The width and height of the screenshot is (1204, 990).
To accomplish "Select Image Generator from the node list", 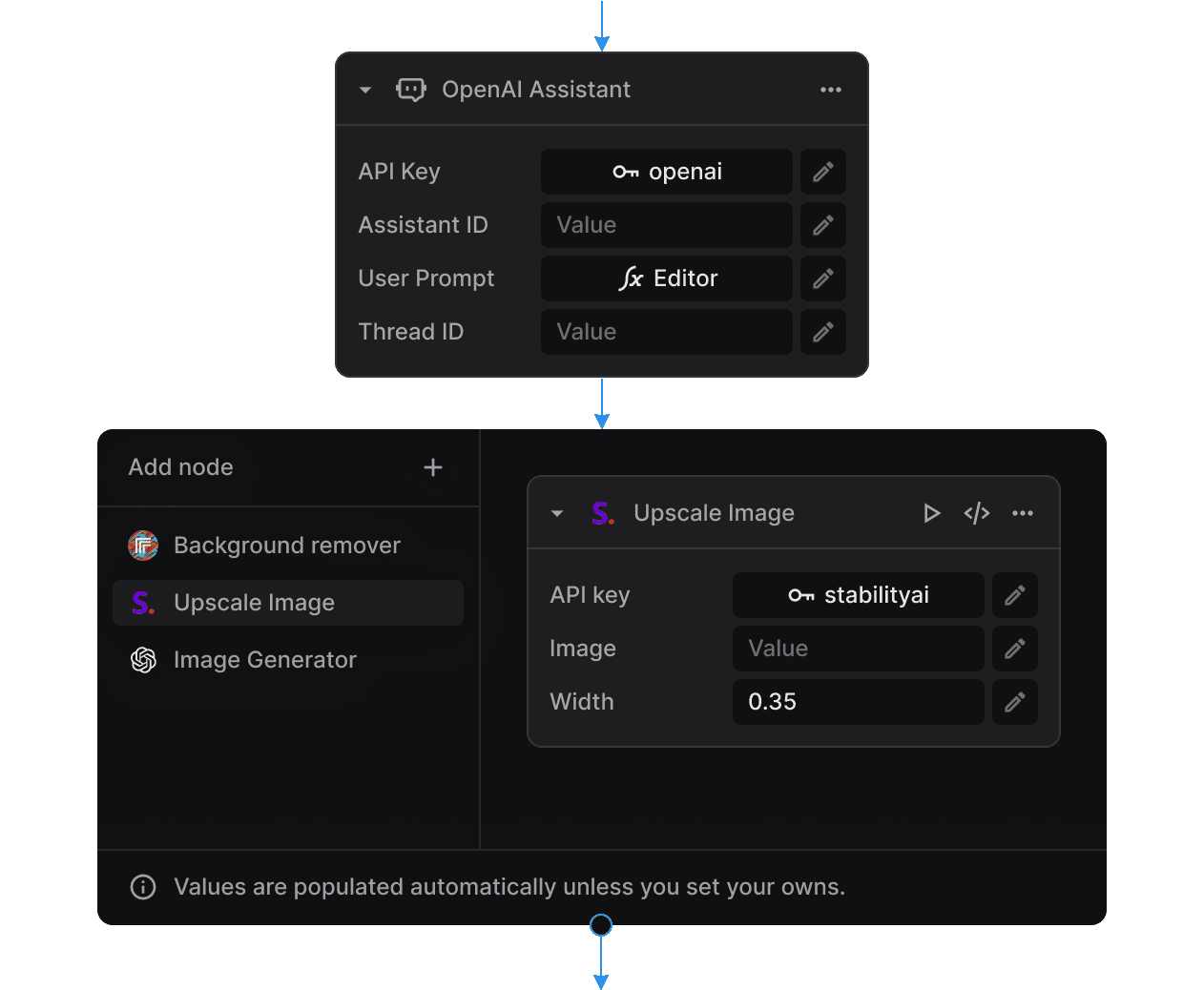I will (264, 659).
